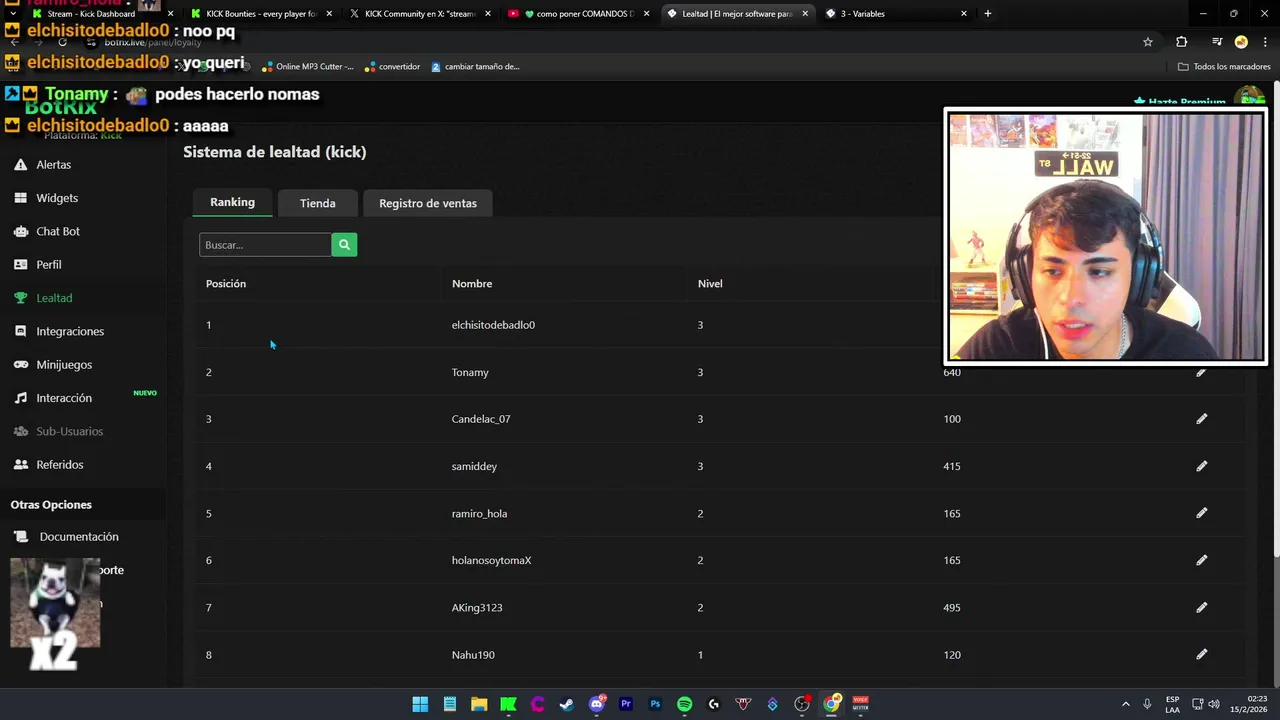
Task: Open the Windows Start menu
Action: [x=420, y=704]
